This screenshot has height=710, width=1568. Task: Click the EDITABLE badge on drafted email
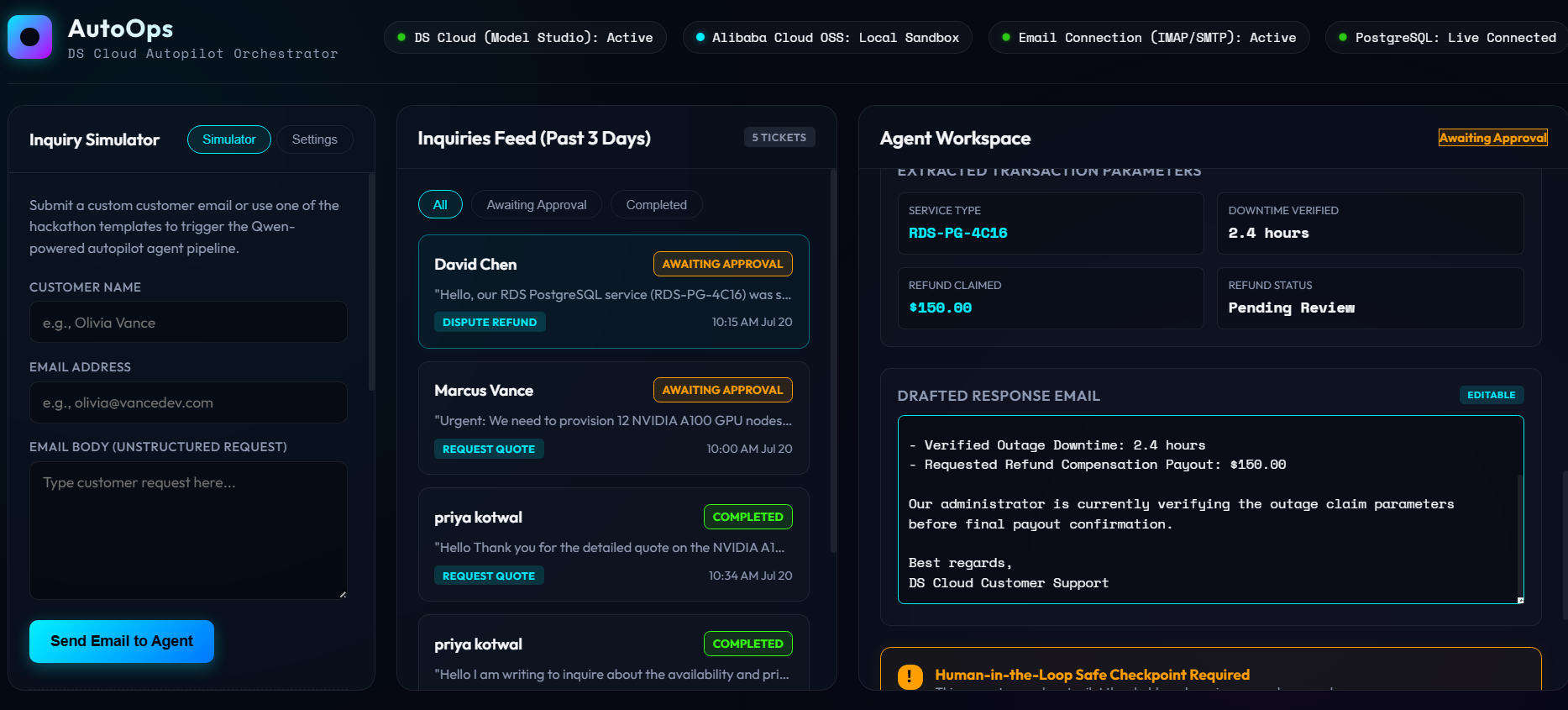1491,395
